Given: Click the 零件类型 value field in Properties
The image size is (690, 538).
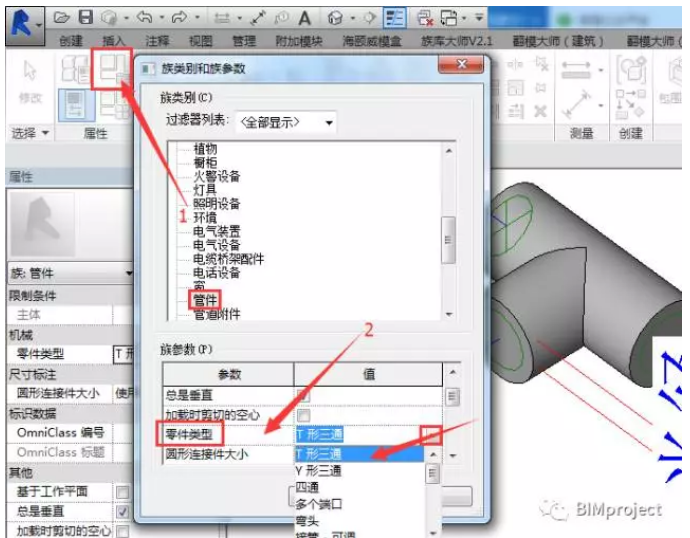Looking at the screenshot, I should click(x=123, y=354).
